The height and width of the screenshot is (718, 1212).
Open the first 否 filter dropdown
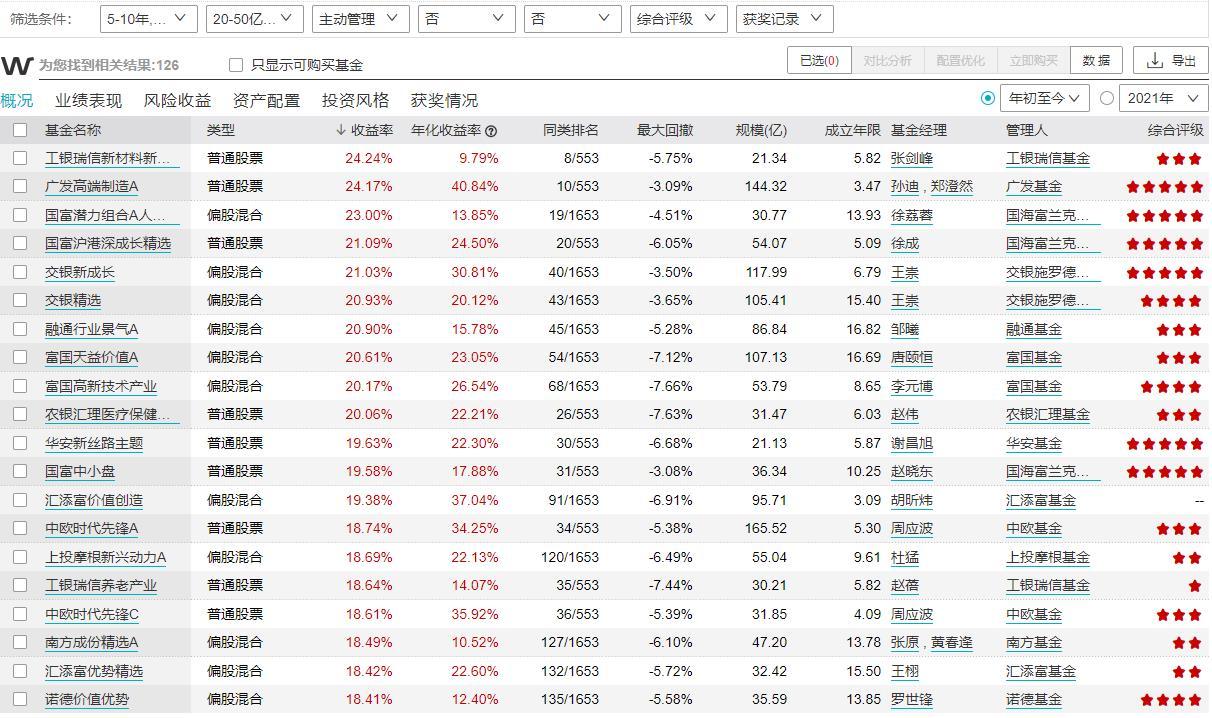(x=467, y=18)
